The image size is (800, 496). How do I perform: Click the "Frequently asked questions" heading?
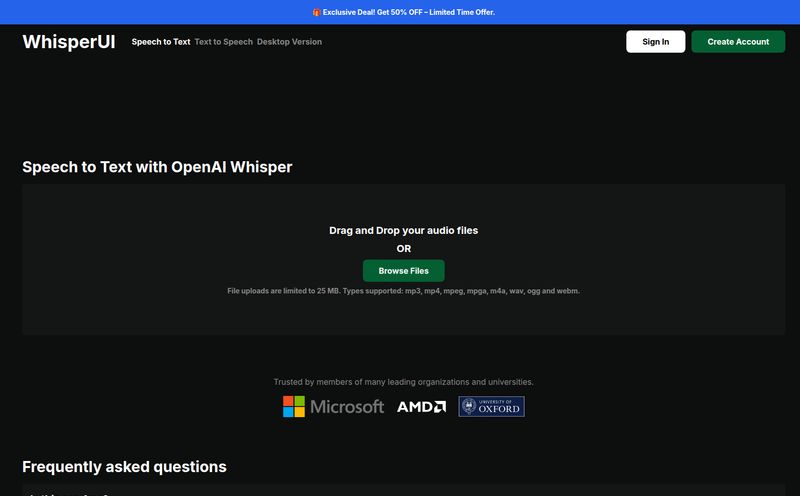124,467
